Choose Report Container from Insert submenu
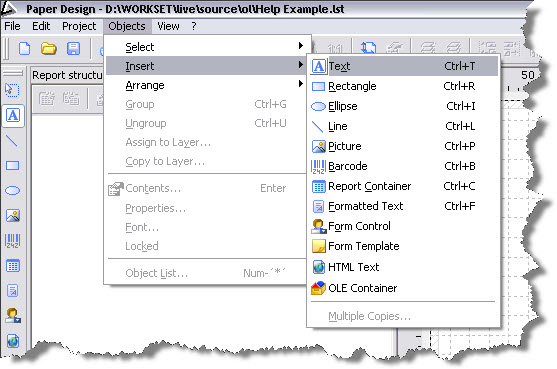Viewport: 557px width, 369px height. [404, 186]
